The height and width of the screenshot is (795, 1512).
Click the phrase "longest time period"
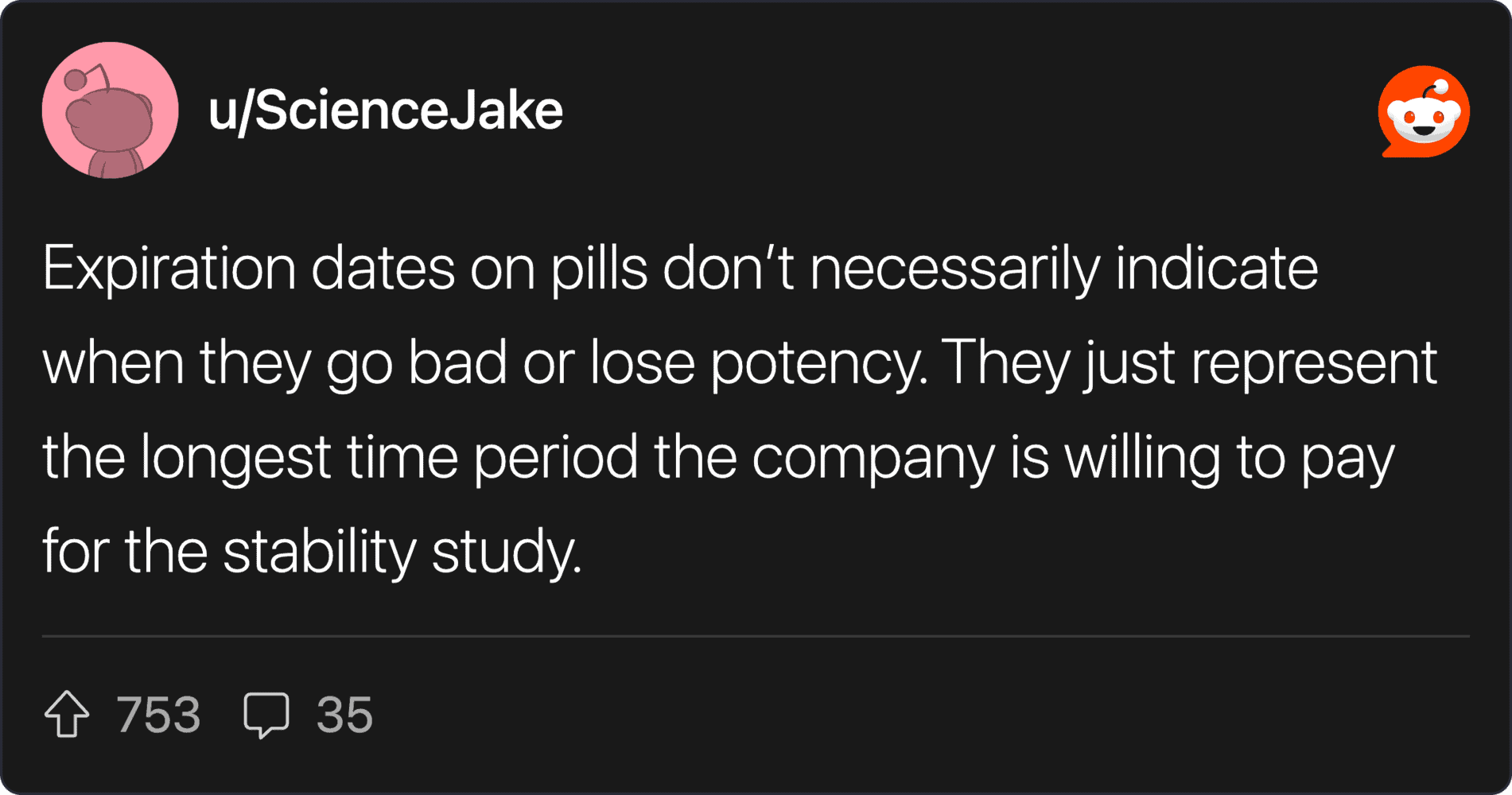pyautogui.click(x=389, y=457)
